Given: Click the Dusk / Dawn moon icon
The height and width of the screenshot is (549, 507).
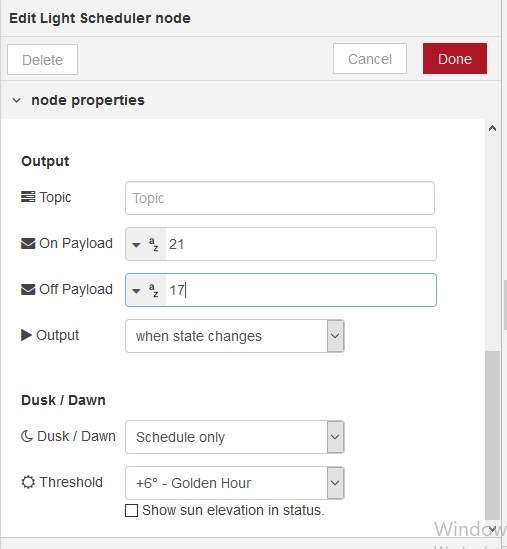Looking at the screenshot, I should coord(27,436).
